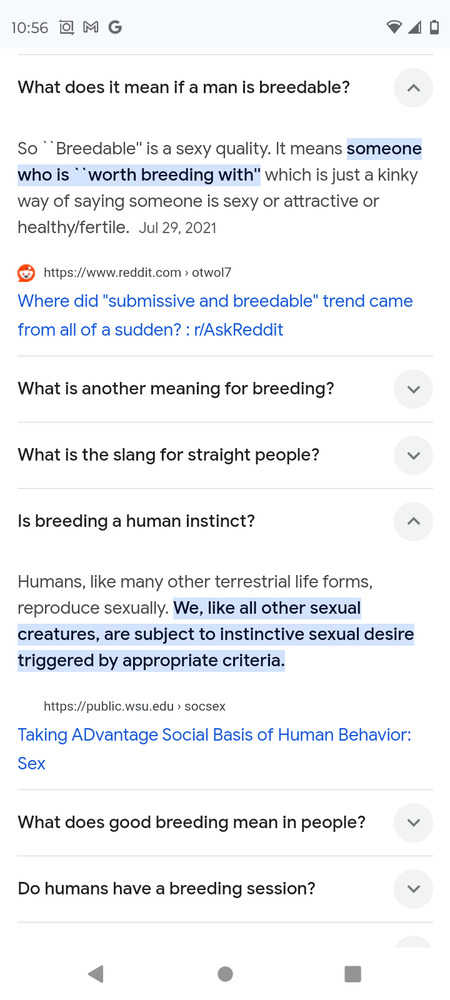Tap the Android recents square button
This screenshot has height=1000, width=450.
click(x=352, y=974)
